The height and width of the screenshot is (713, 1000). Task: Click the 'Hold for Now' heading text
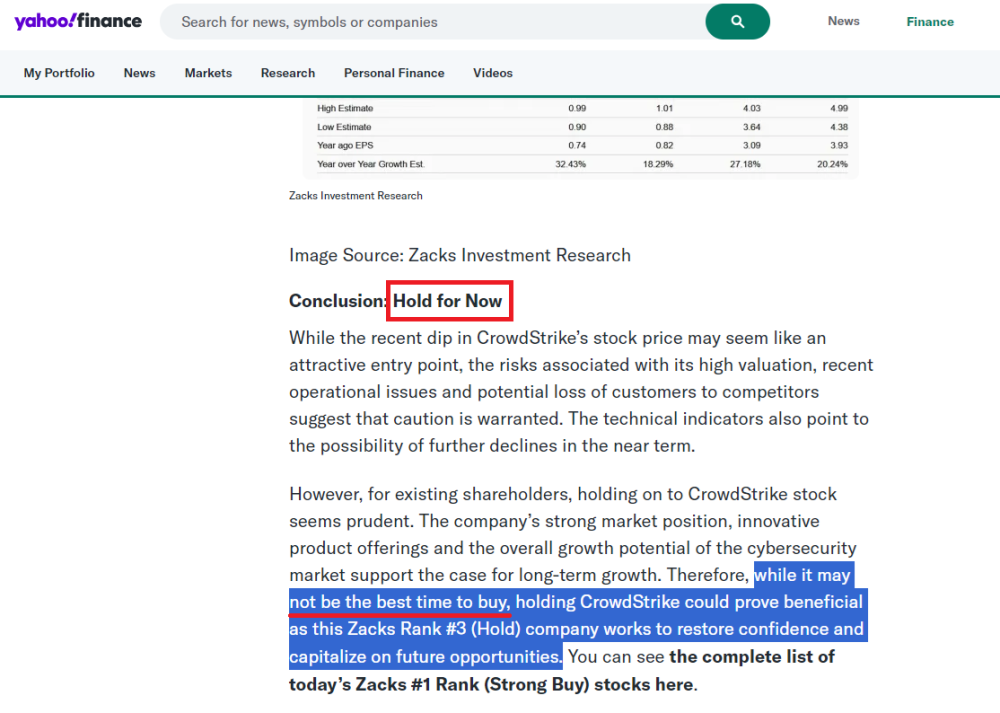click(x=447, y=301)
